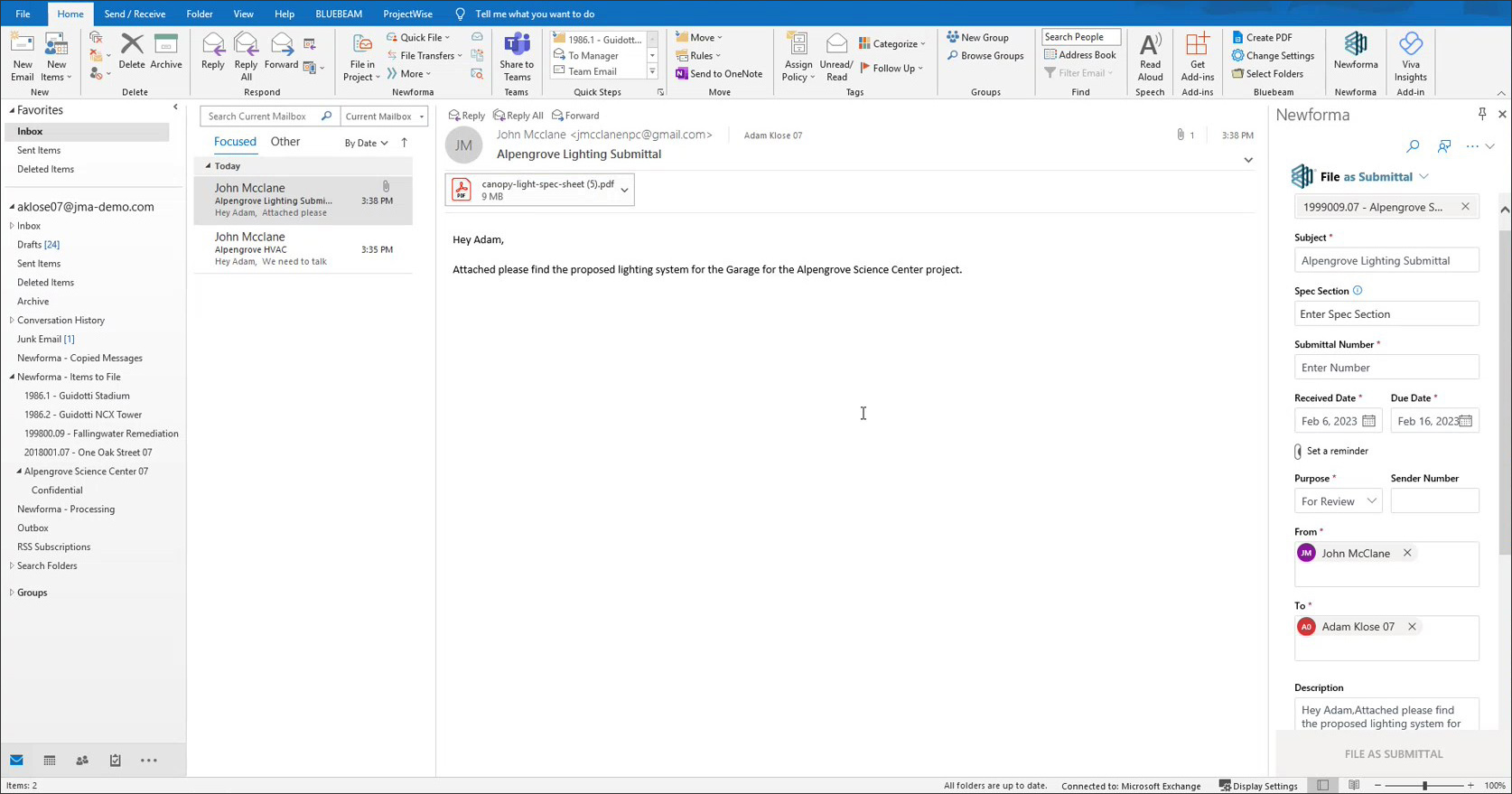Screen dimensions: 1512x794
Task: Click Create PDF Bluebeam button
Action: (x=1262, y=38)
